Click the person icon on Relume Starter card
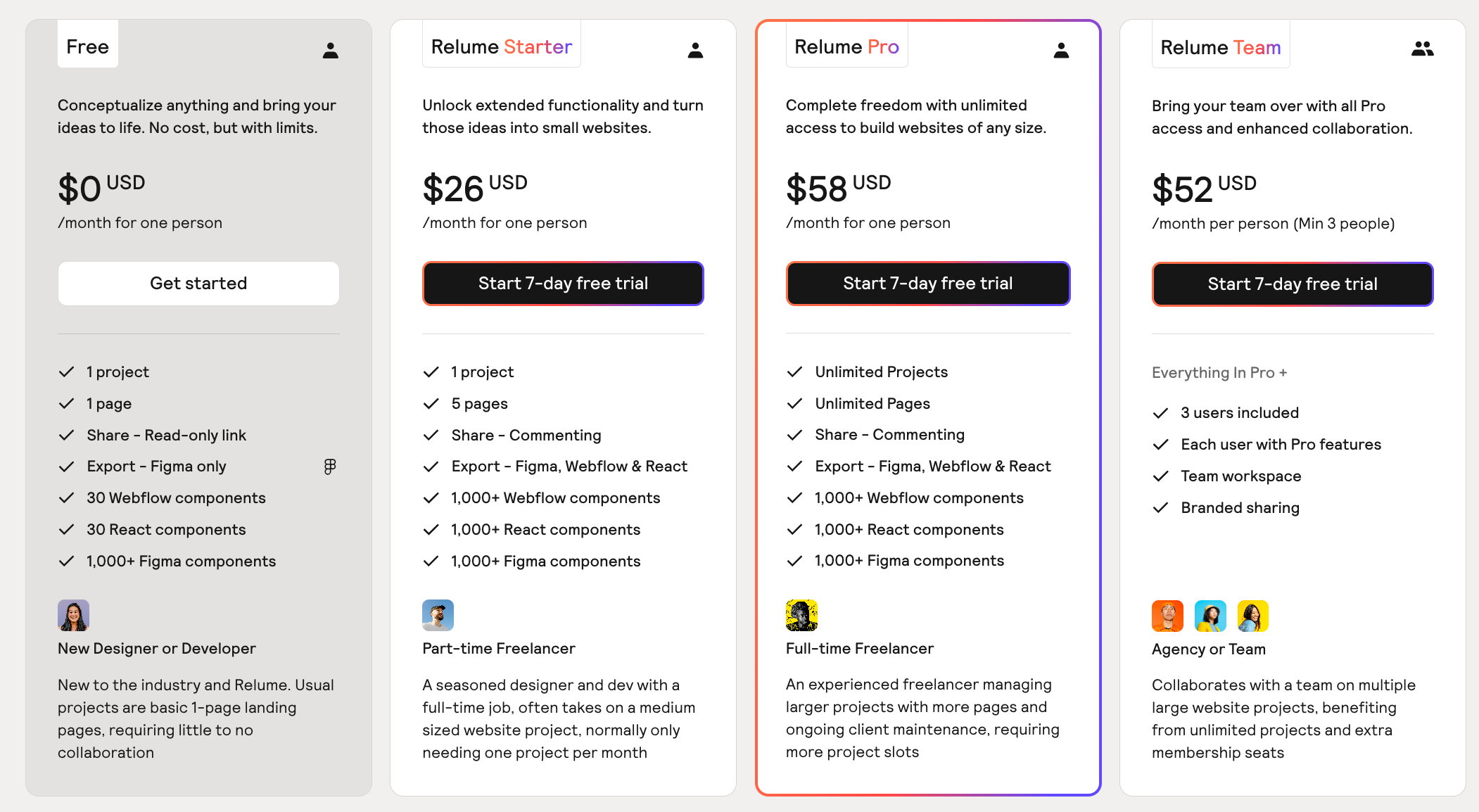The image size is (1479, 812). tap(695, 50)
